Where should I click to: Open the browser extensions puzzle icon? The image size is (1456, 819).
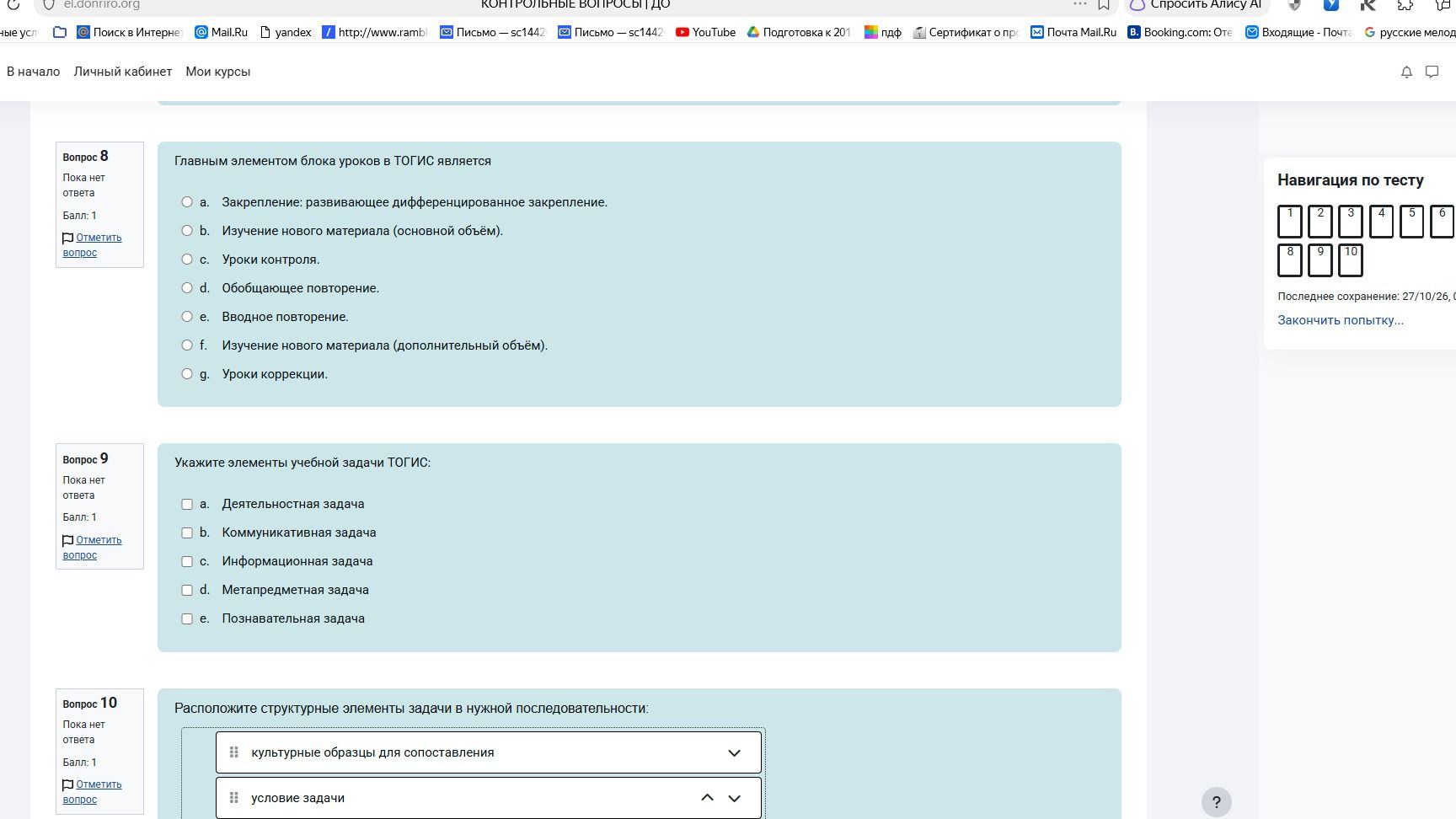point(1405,4)
